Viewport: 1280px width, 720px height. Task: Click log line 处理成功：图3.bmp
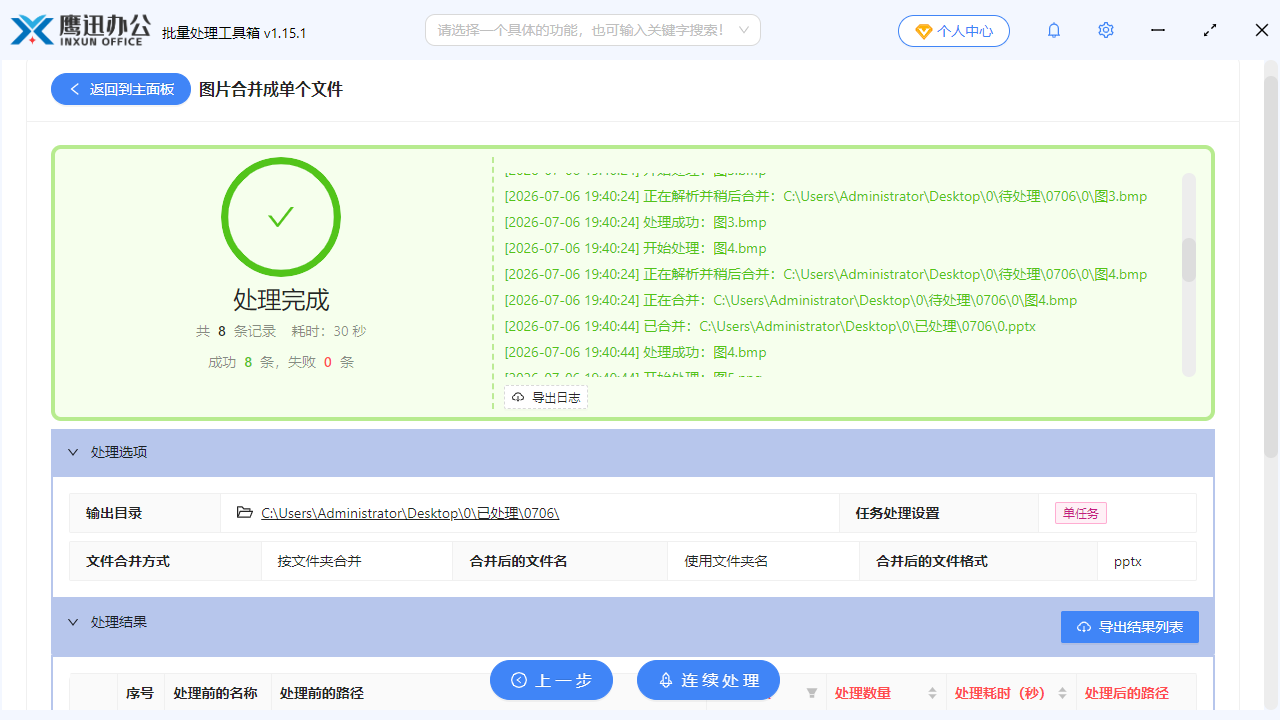coord(635,222)
